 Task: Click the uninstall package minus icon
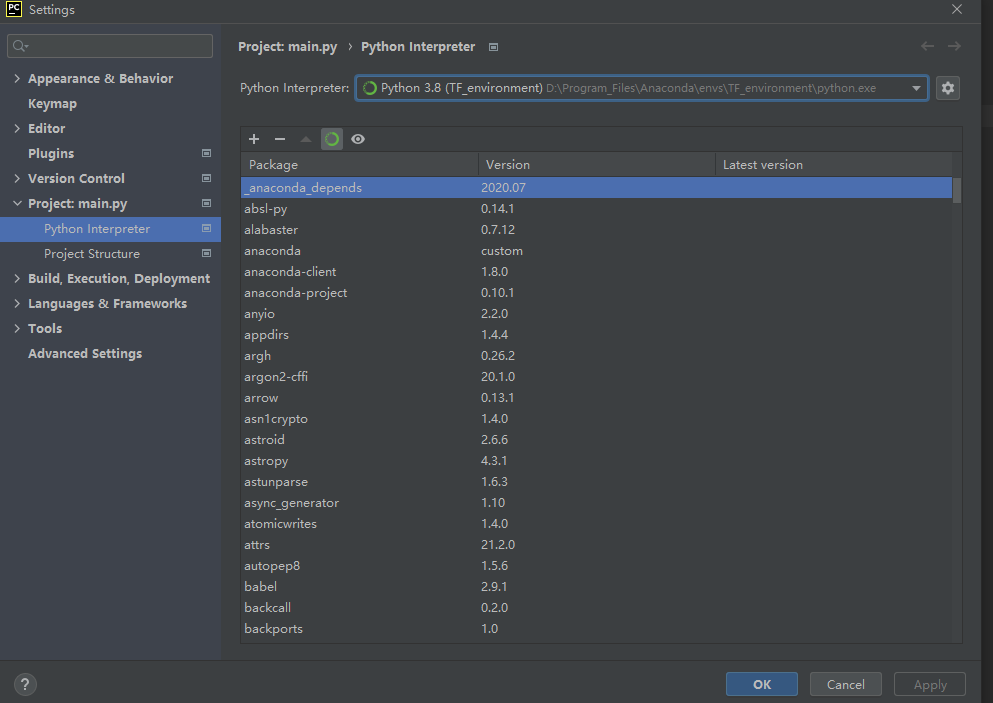280,139
